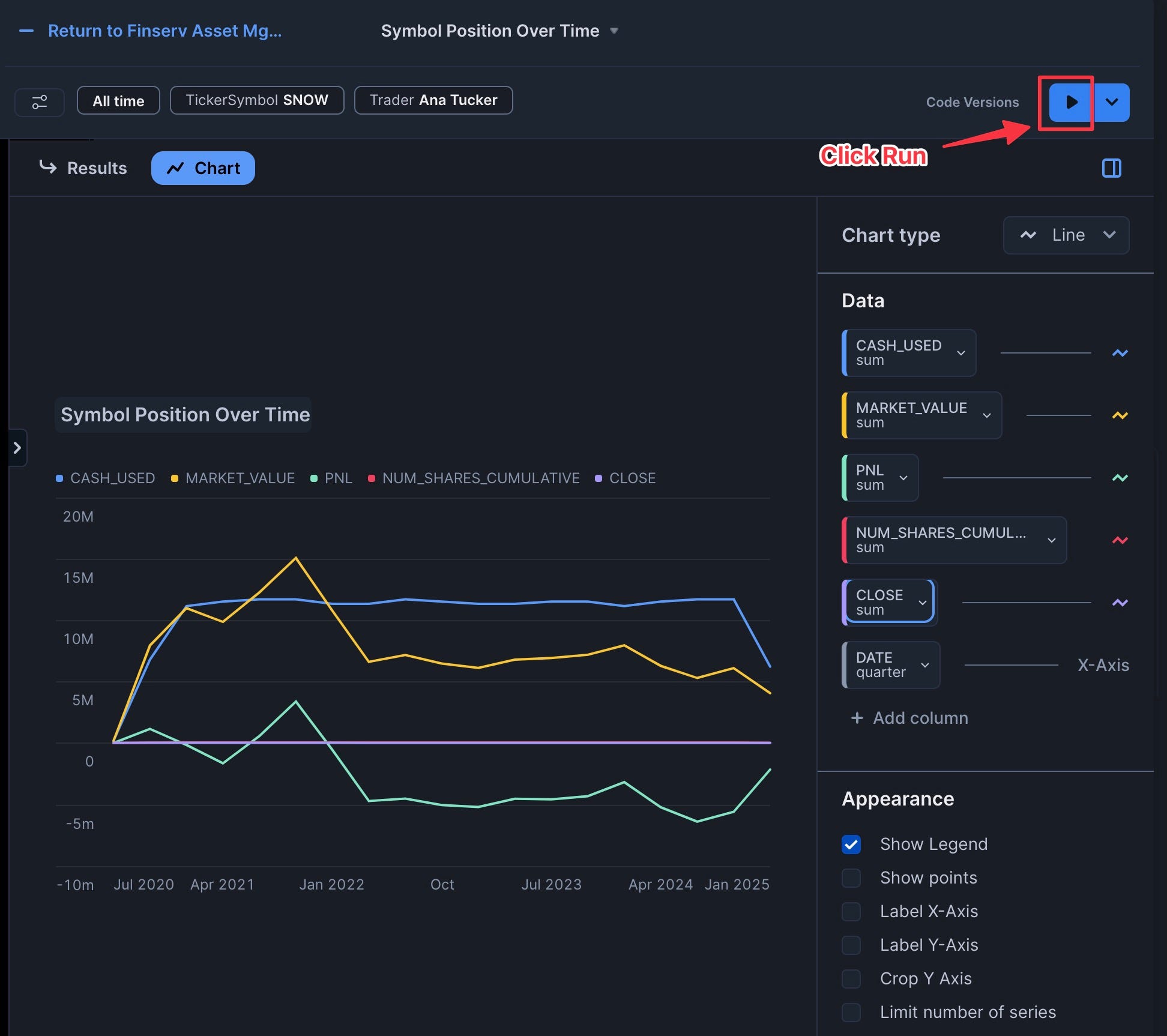This screenshot has width=1167, height=1036.
Task: Click PNL green line style icon
Action: [1120, 478]
